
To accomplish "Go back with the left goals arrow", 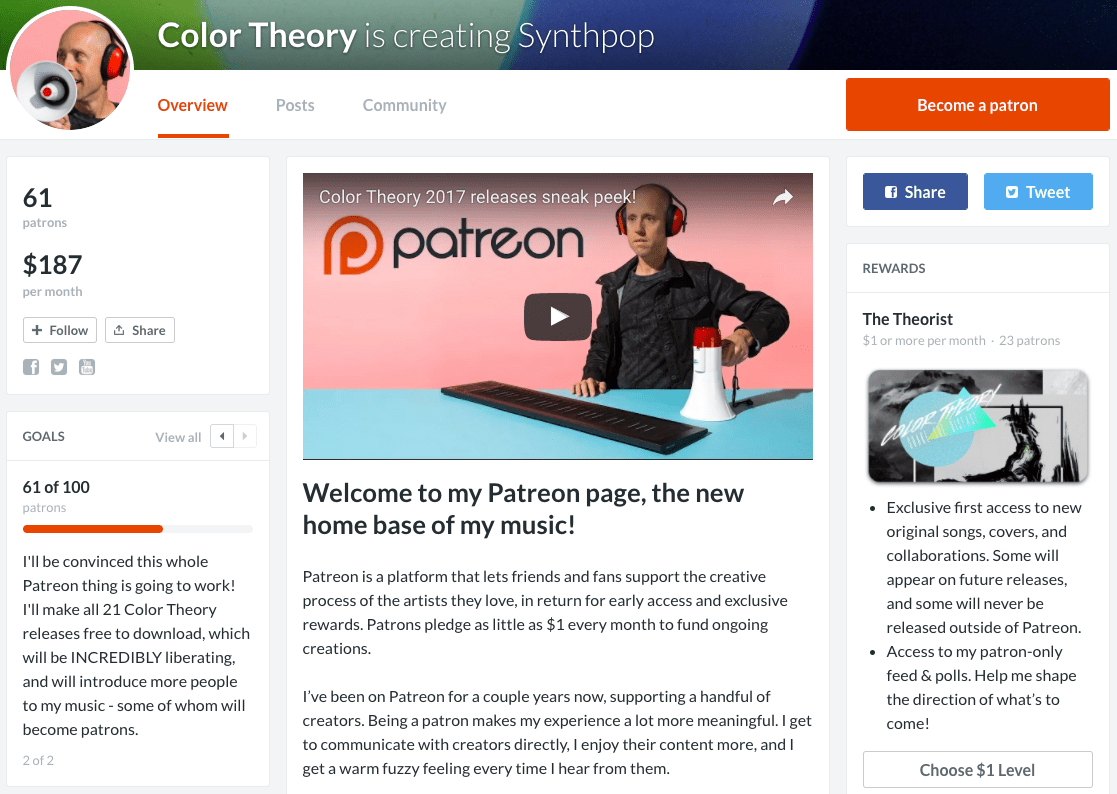I will pyautogui.click(x=221, y=436).
